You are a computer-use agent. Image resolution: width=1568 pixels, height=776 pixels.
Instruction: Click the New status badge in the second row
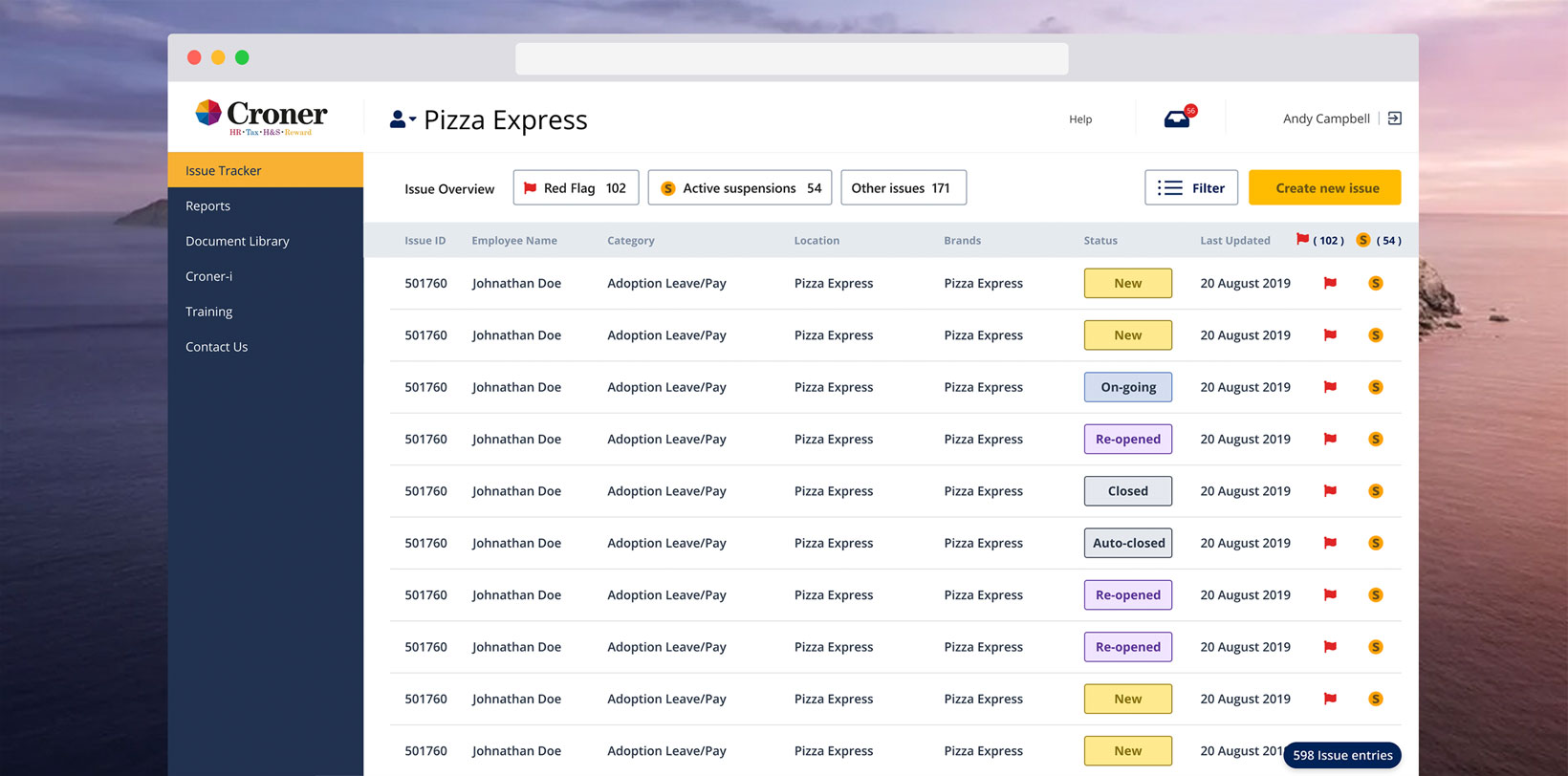(1128, 335)
